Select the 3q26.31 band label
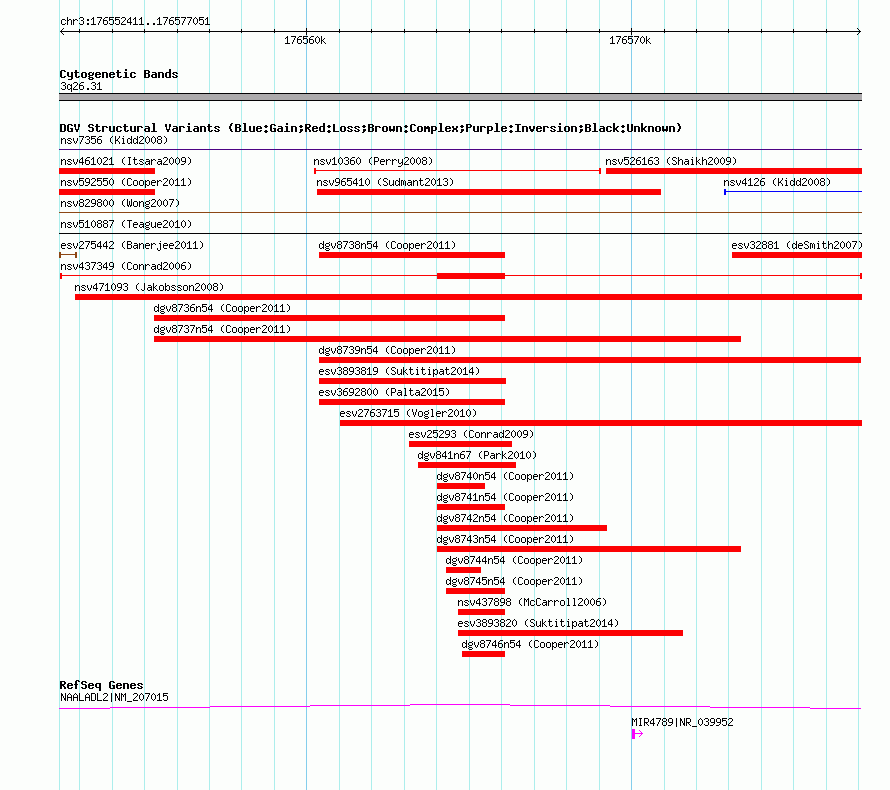Image resolution: width=890 pixels, height=790 pixels. pos(81,86)
